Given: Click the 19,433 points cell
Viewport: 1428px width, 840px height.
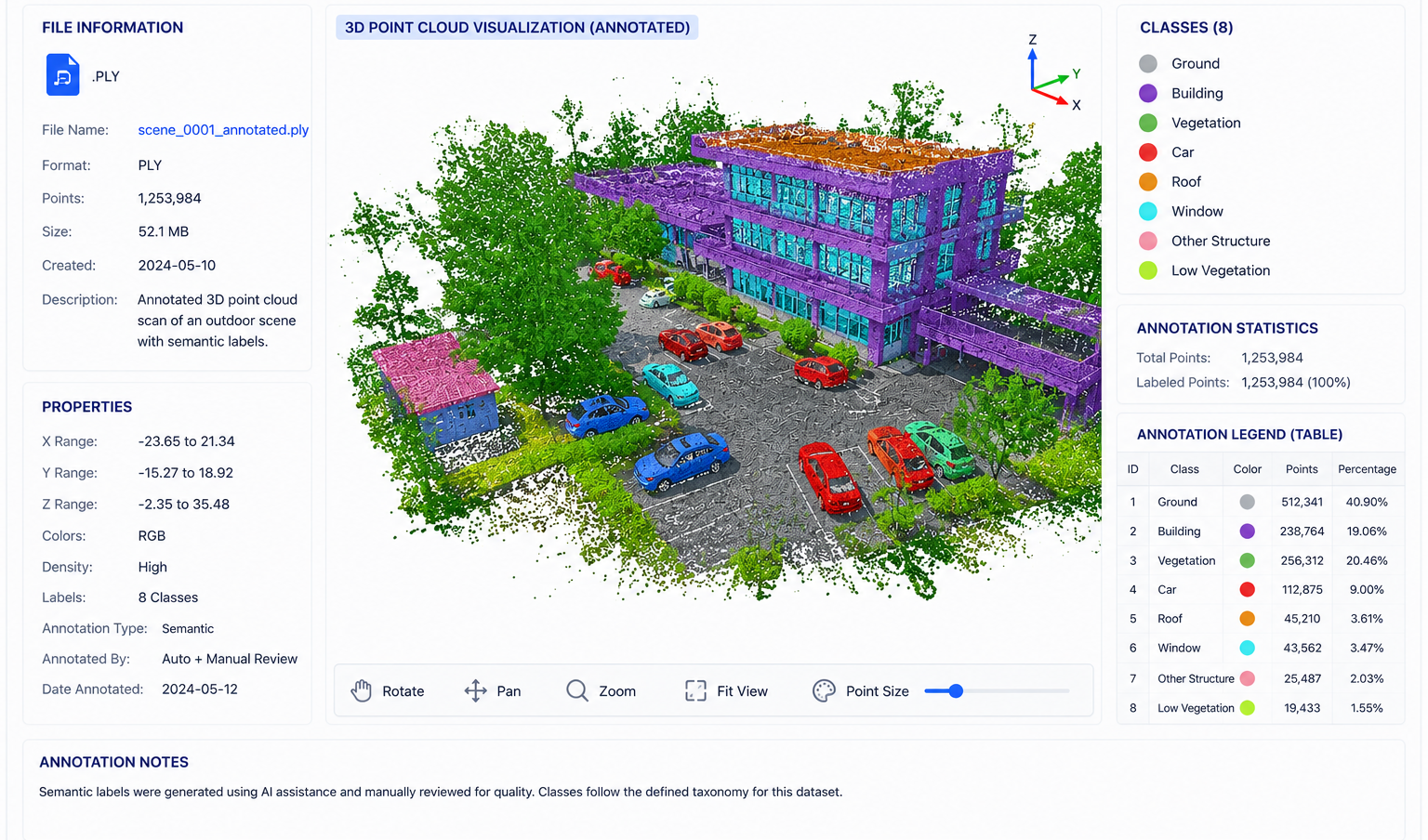Looking at the screenshot, I should [x=1302, y=708].
